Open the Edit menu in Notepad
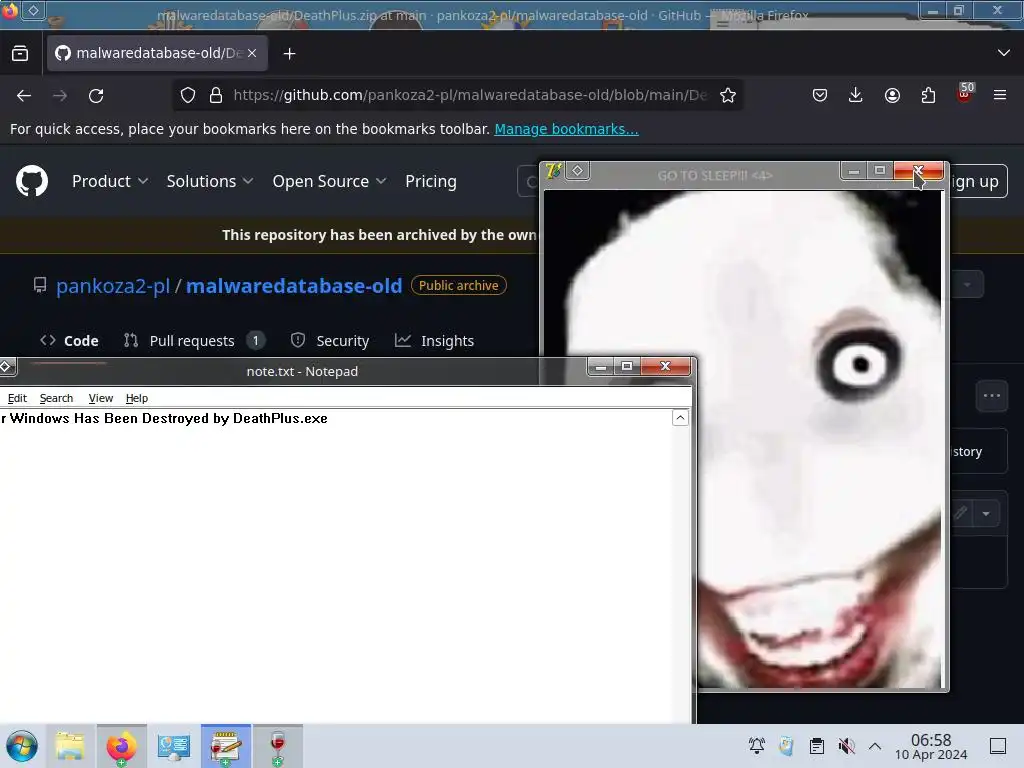The image size is (1024, 768). 17,398
